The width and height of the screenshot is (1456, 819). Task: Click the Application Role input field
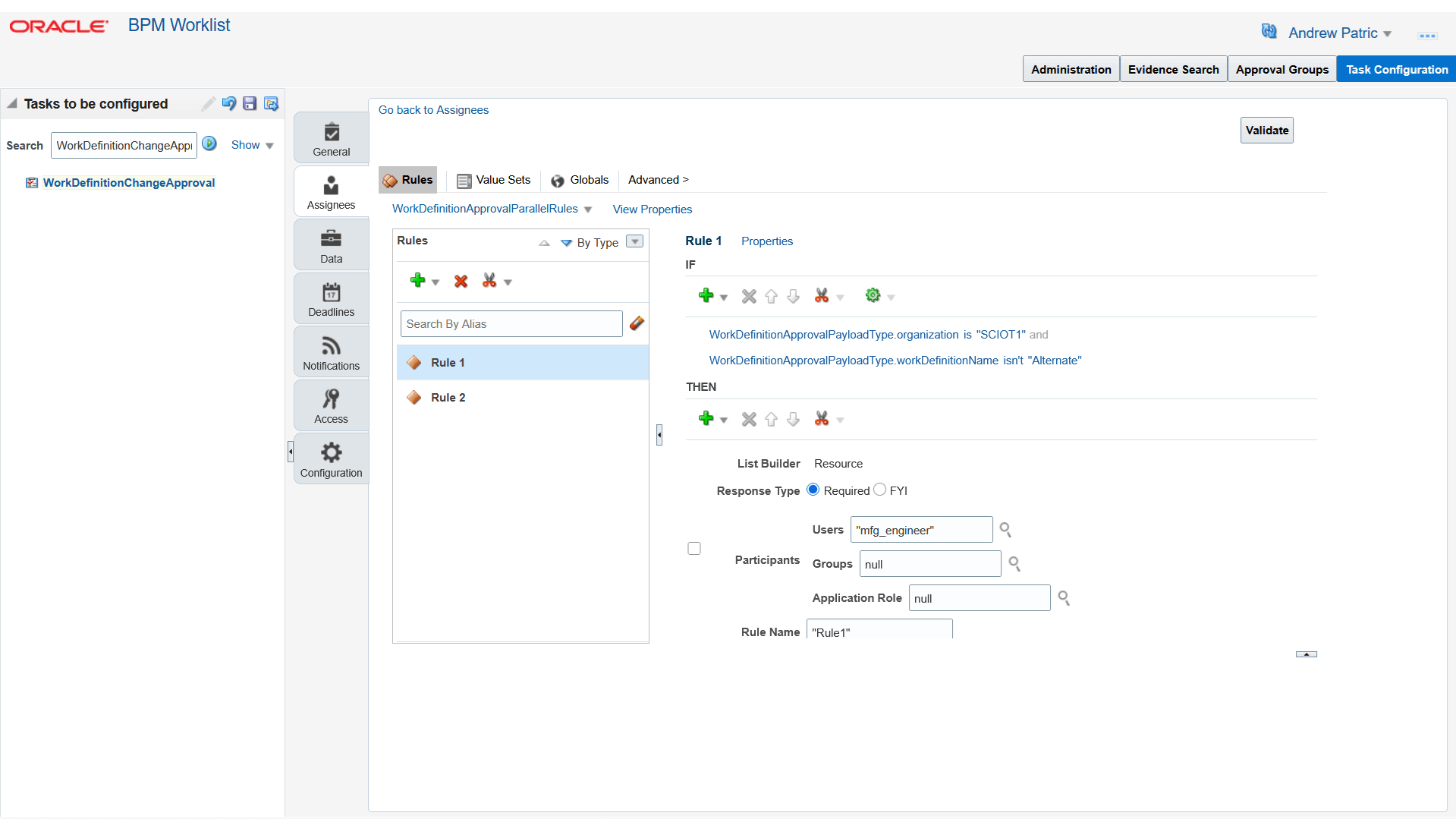(x=980, y=598)
